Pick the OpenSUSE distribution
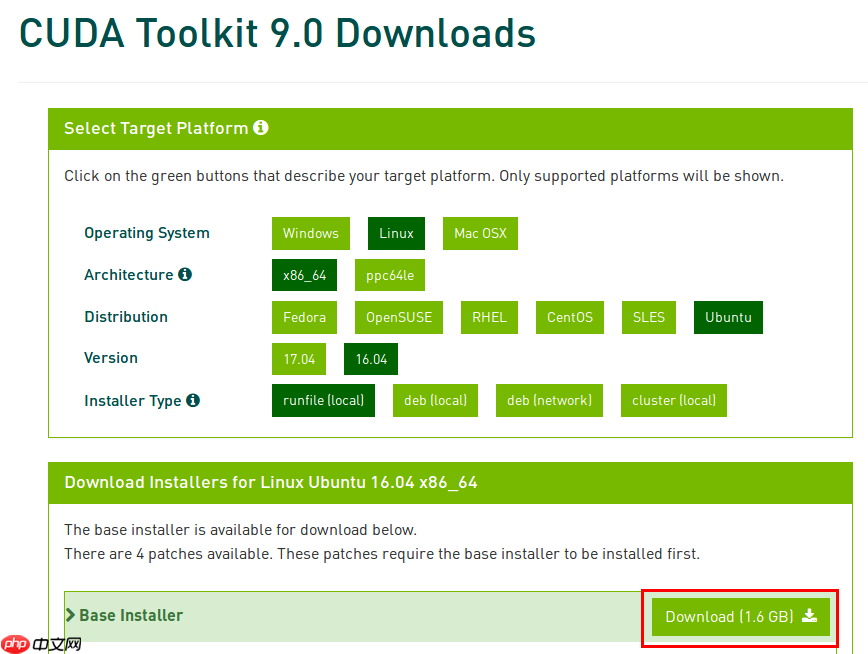This screenshot has height=654, width=868. (x=399, y=317)
